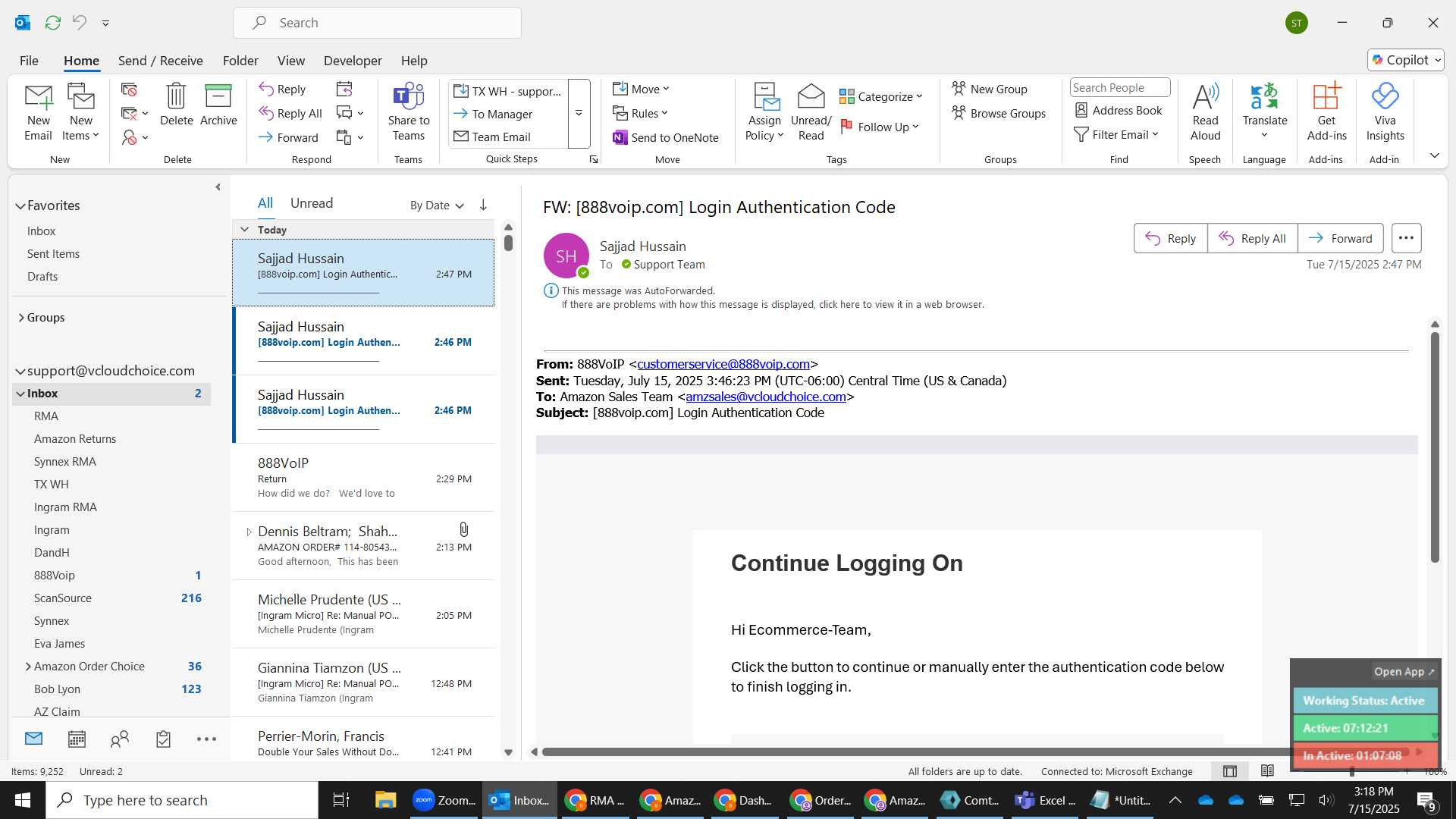Open Tasks view in navigation bar
Image resolution: width=1456 pixels, height=819 pixels.
[x=163, y=739]
